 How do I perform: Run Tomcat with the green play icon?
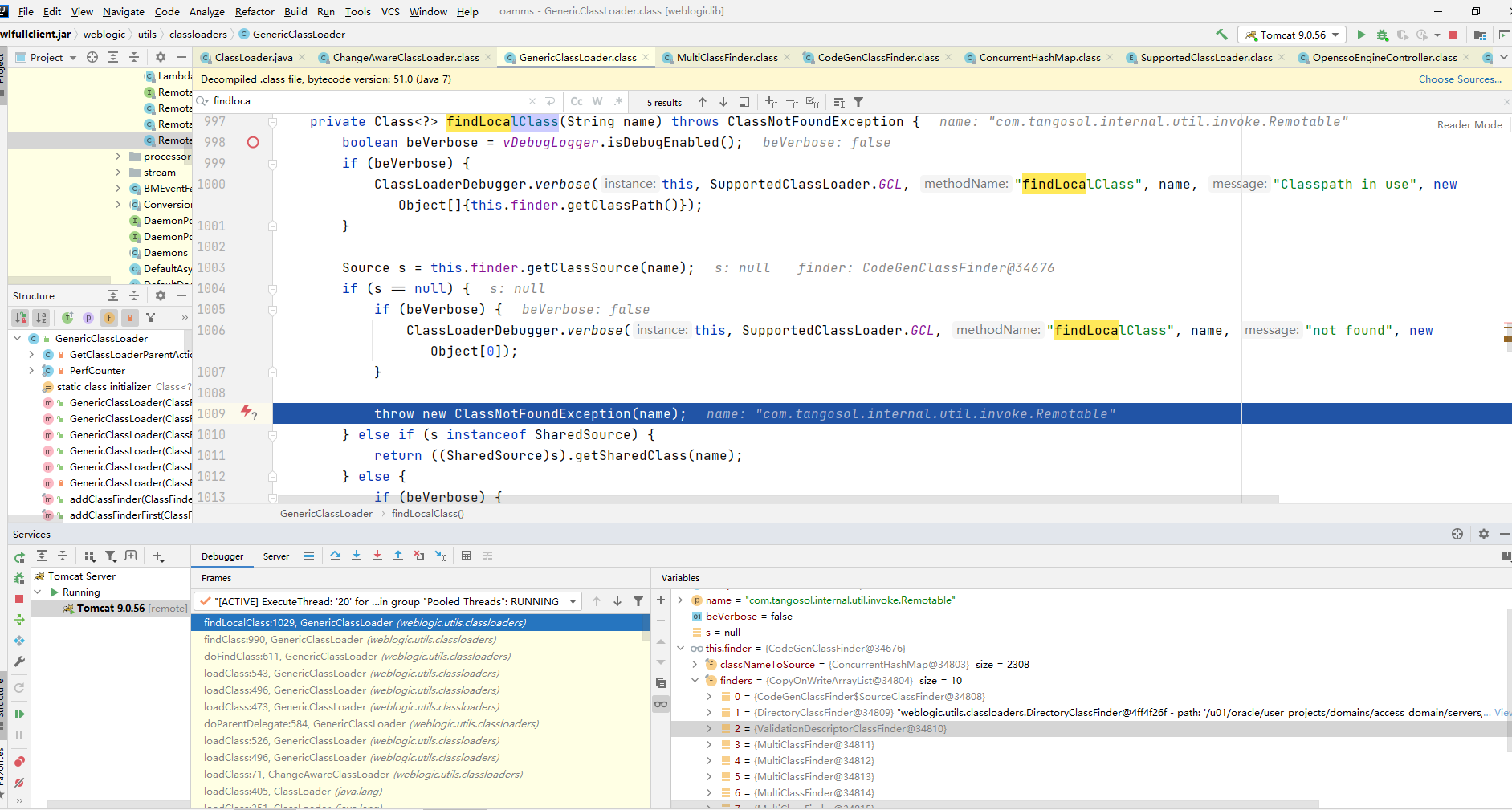click(1361, 35)
